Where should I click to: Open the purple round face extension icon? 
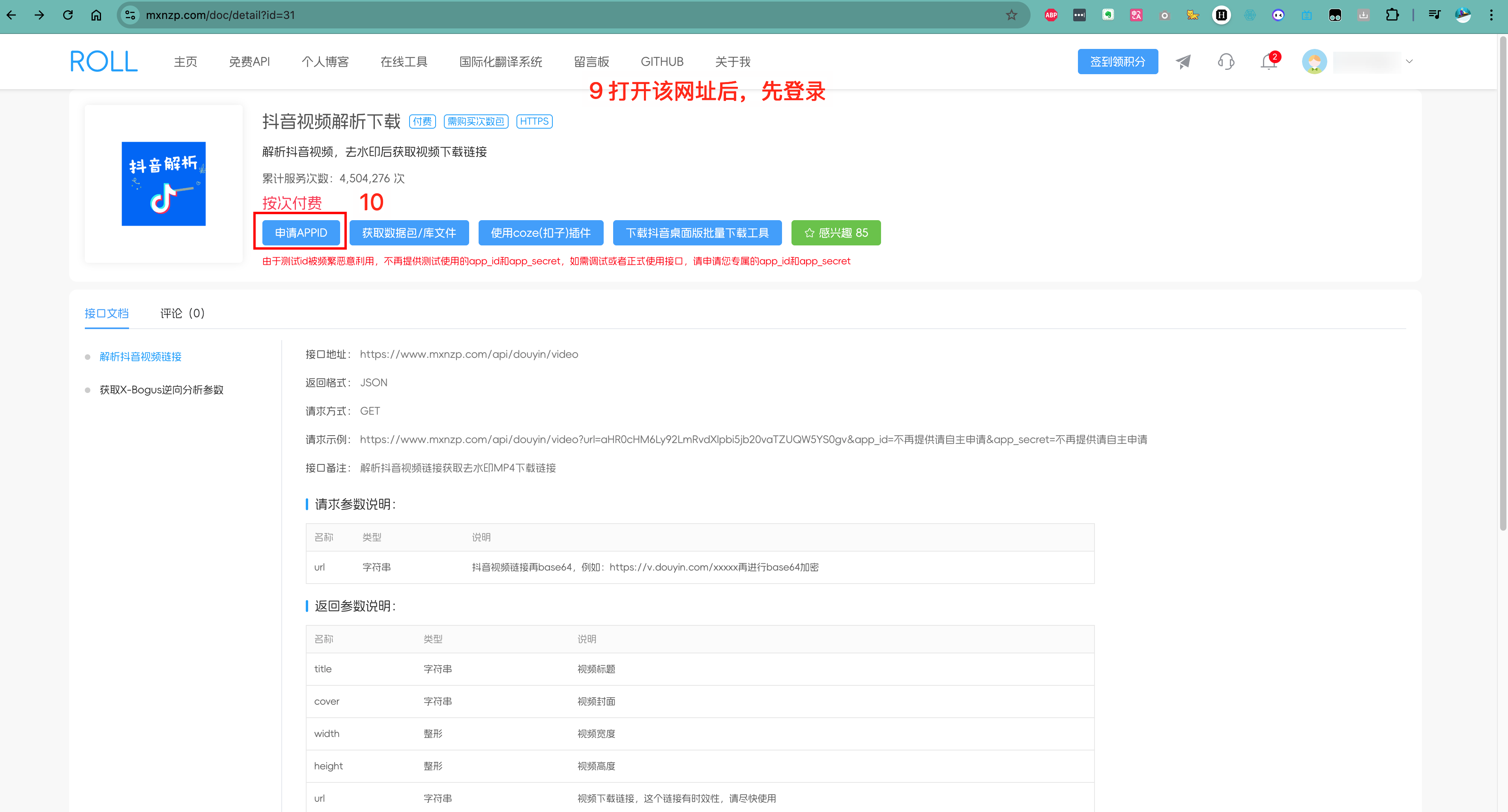pos(1278,15)
